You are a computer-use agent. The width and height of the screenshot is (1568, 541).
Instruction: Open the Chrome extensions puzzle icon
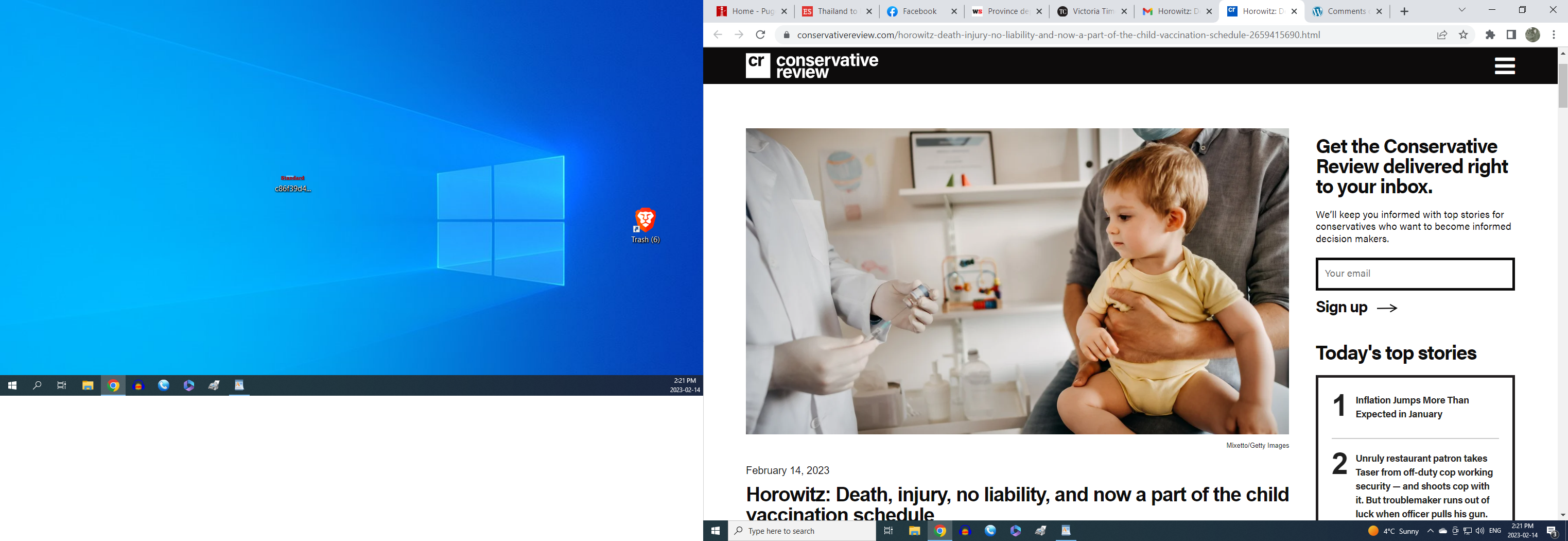point(1490,35)
